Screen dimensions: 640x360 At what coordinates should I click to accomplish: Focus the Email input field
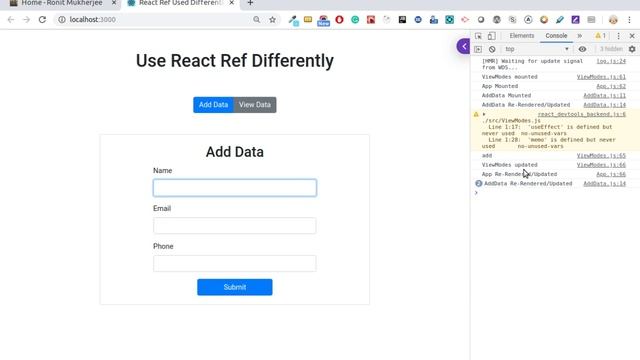235,226
